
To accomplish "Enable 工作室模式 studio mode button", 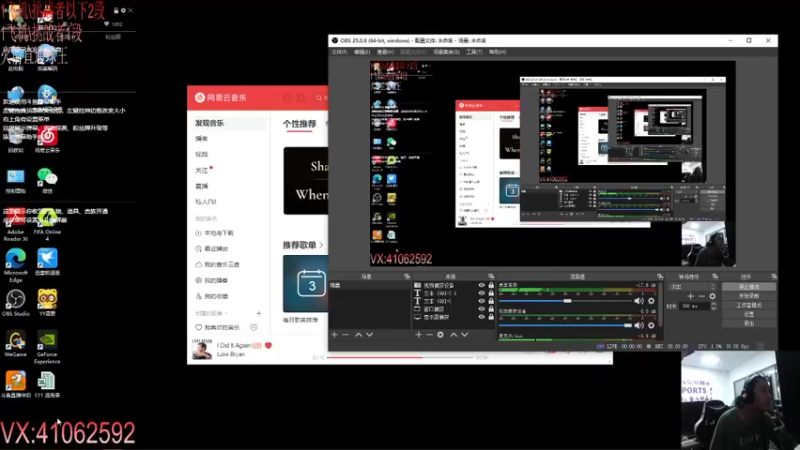I will tap(749, 305).
